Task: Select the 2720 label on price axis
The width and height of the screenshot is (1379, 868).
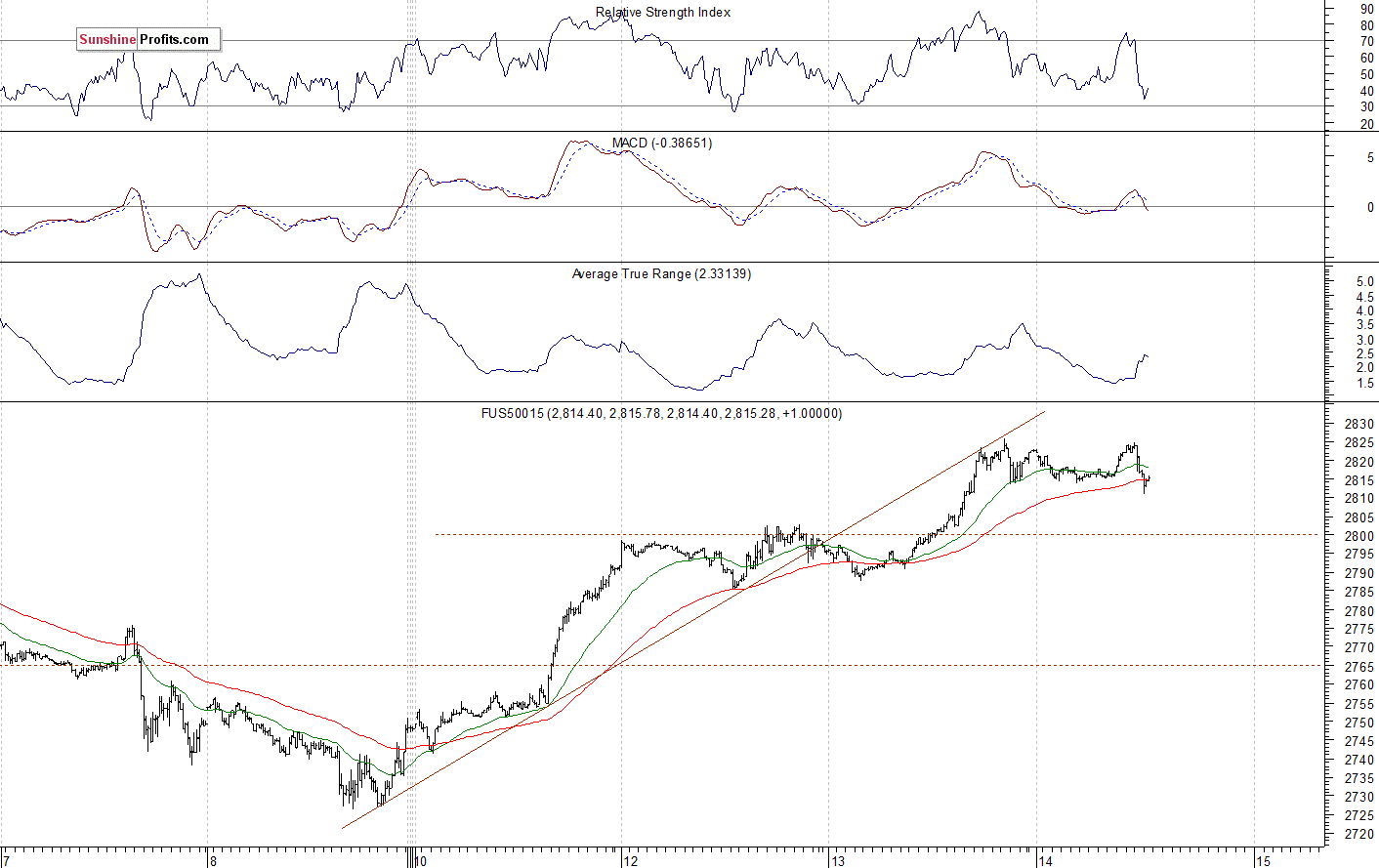Action: tap(1358, 835)
